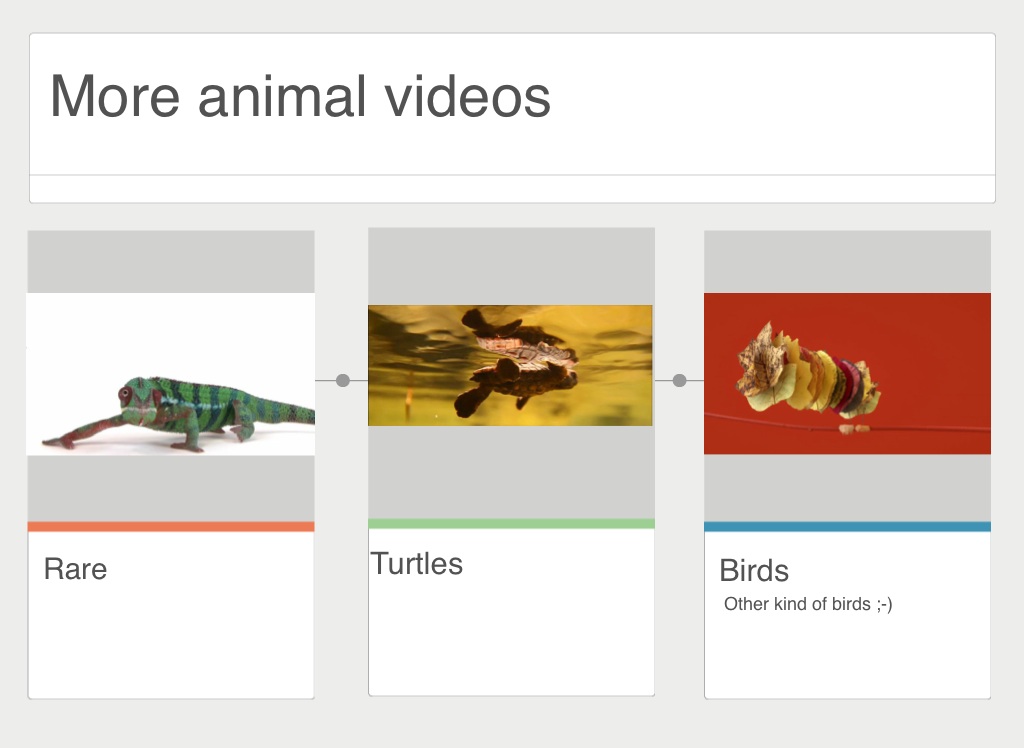Click the gray area above the chameleon image

point(171,262)
